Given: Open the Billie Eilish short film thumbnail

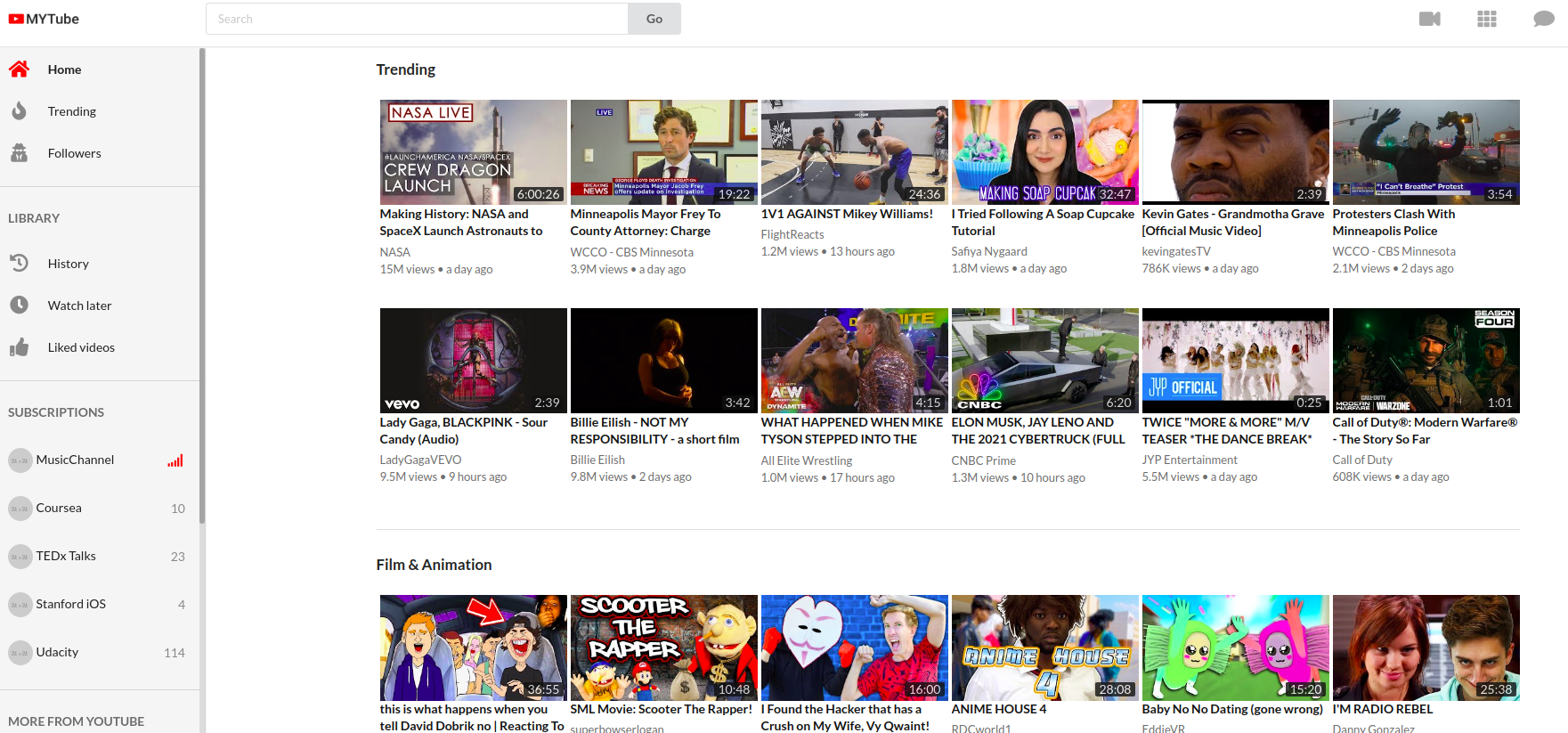Looking at the screenshot, I should click(x=664, y=361).
